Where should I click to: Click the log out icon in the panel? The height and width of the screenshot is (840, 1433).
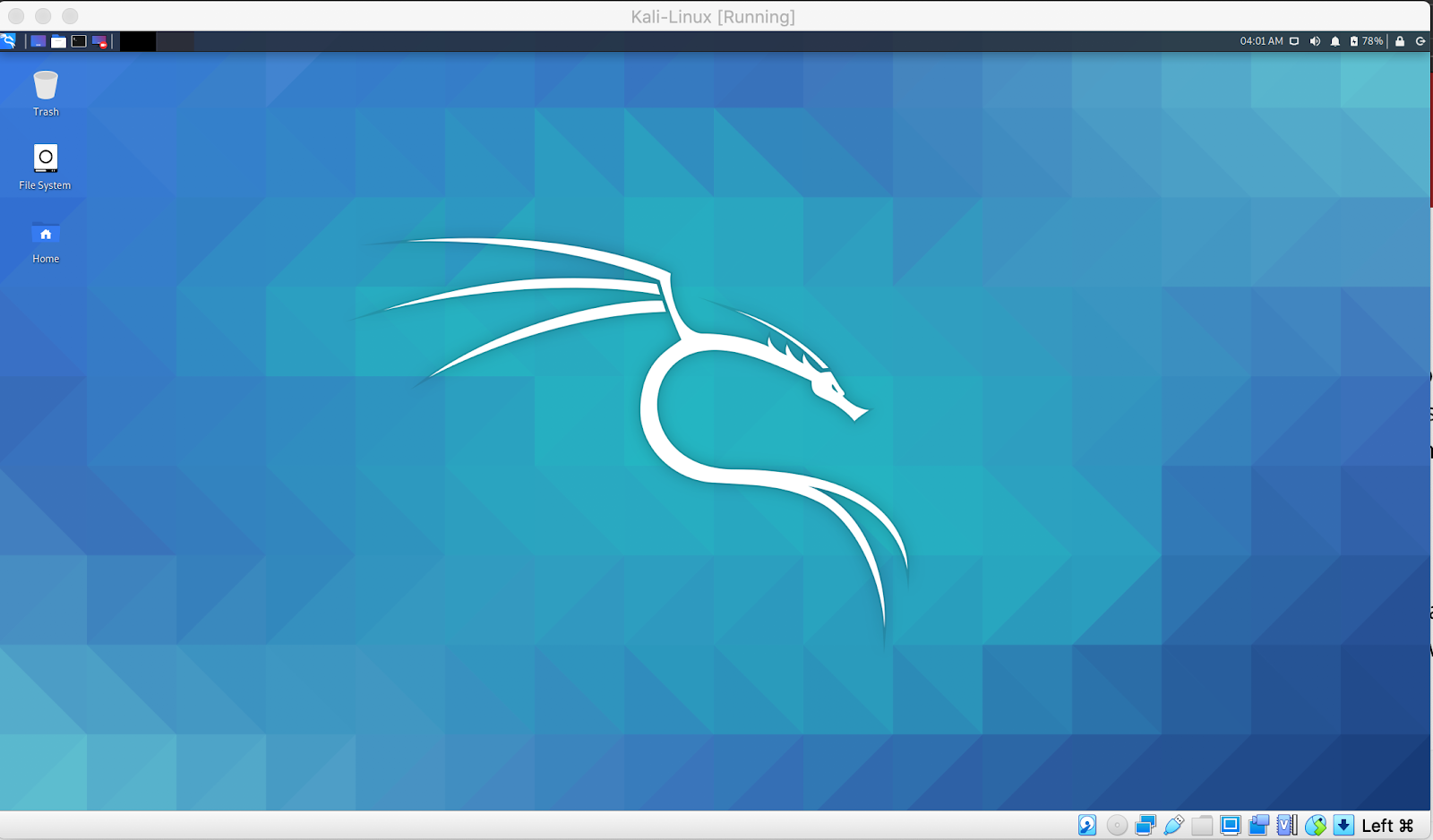[1420, 41]
